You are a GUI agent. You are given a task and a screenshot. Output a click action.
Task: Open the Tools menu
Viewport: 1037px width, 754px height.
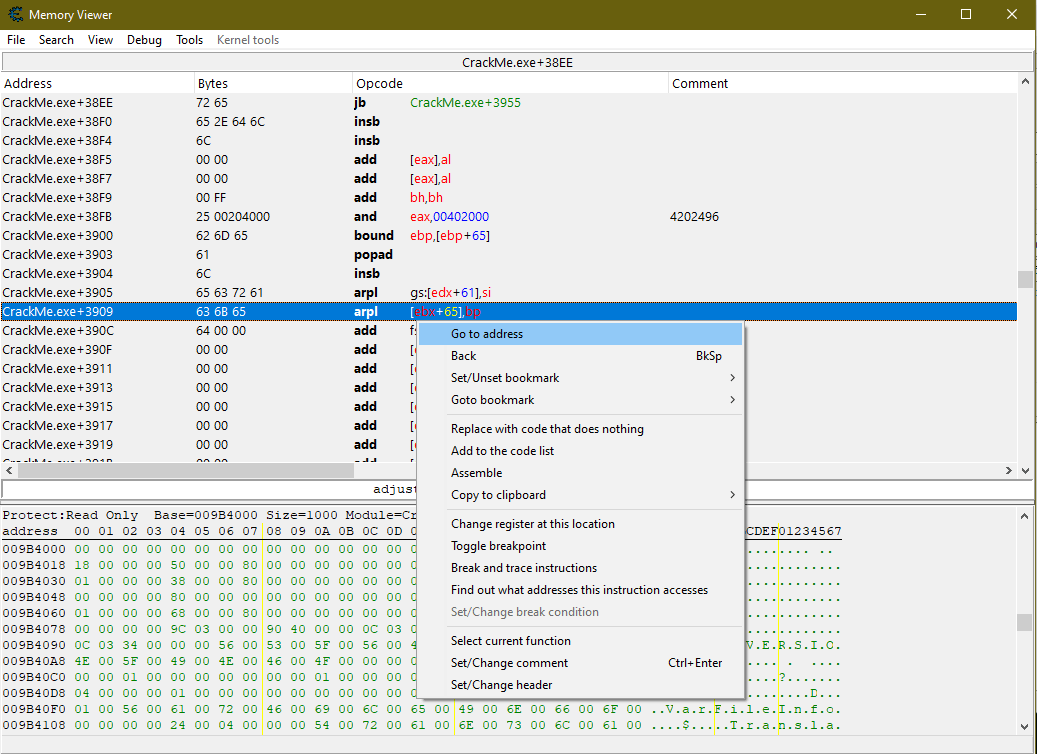189,40
